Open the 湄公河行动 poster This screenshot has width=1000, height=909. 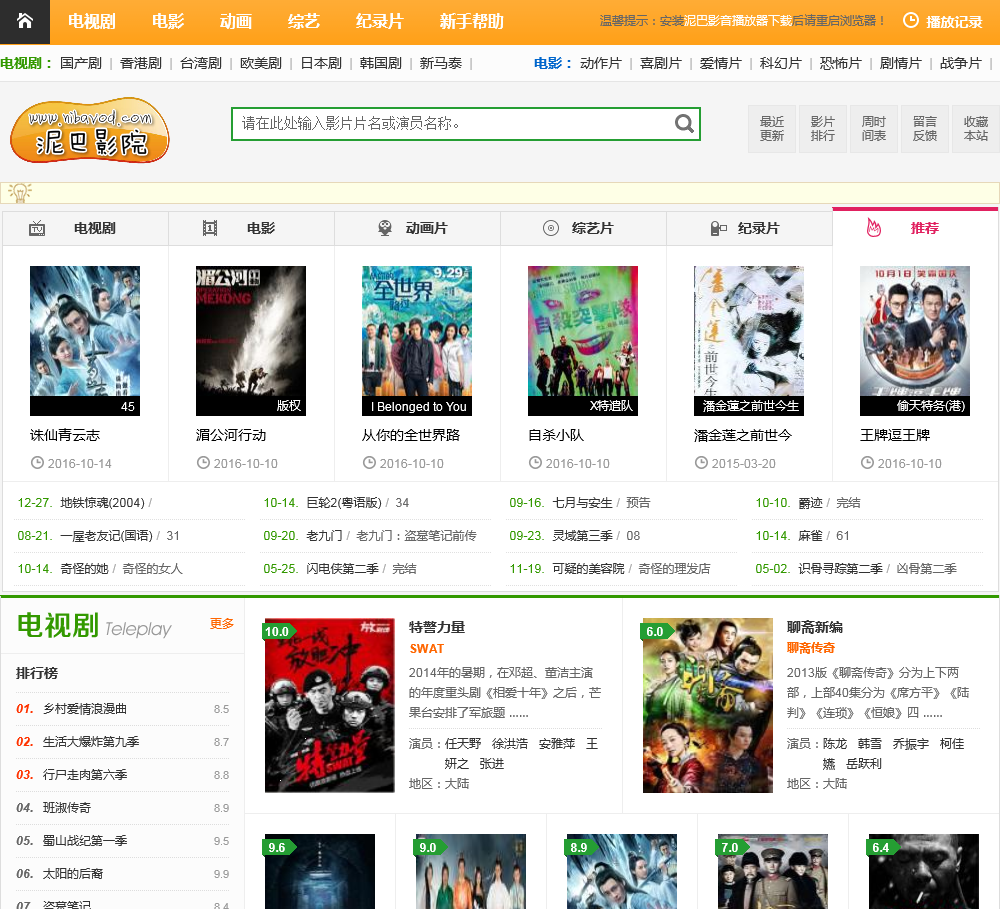(x=251, y=341)
